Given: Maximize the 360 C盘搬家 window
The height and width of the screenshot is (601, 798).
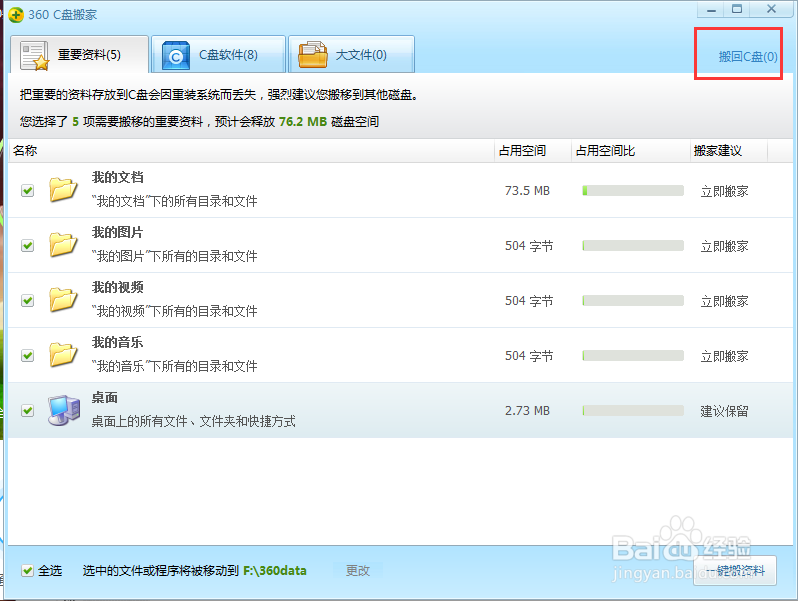Looking at the screenshot, I should (x=737, y=9).
